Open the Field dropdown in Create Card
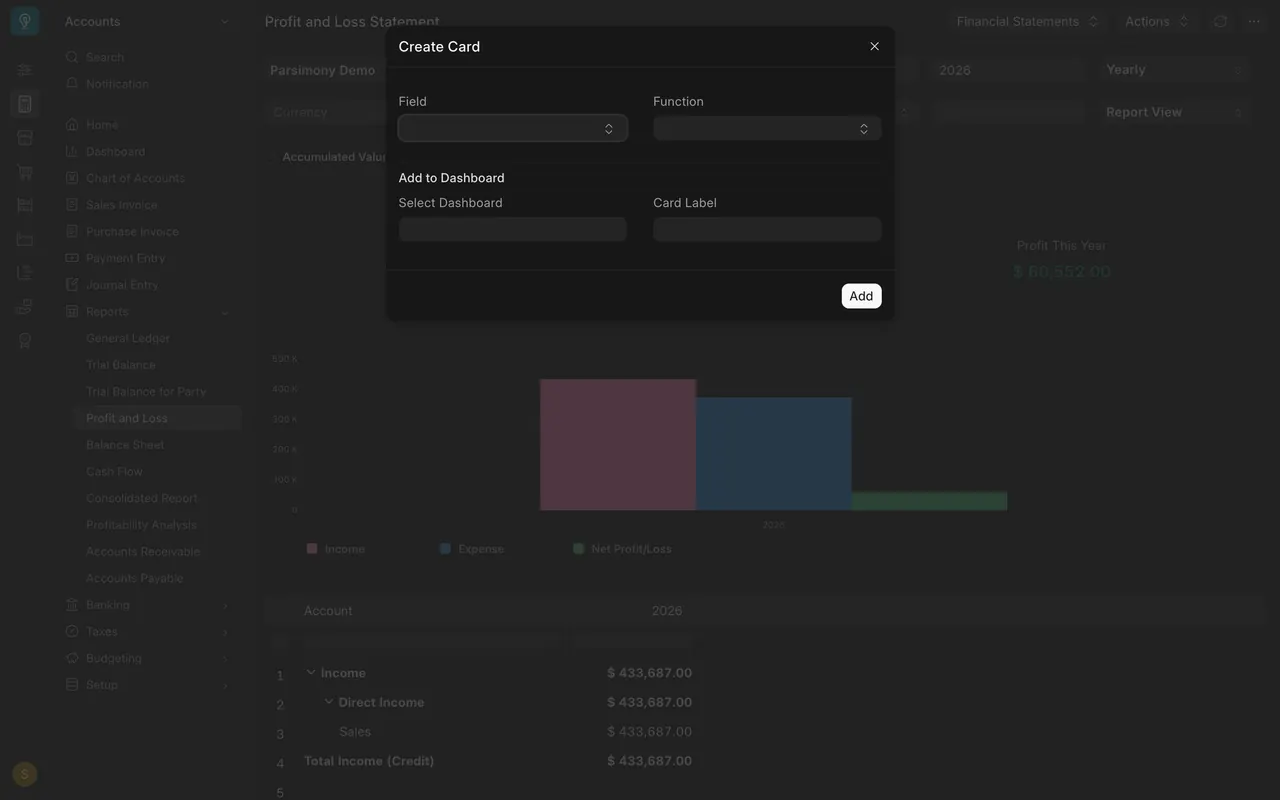Viewport: 1280px width, 800px height. click(x=513, y=128)
